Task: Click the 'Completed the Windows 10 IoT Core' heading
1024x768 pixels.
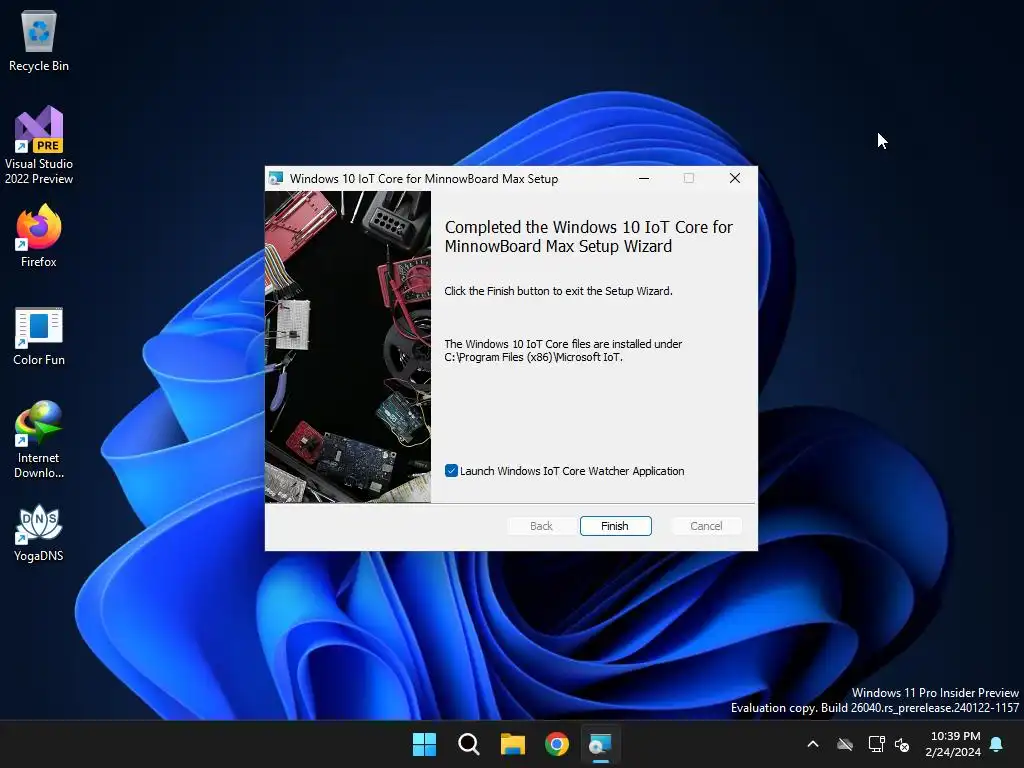Action: click(588, 236)
